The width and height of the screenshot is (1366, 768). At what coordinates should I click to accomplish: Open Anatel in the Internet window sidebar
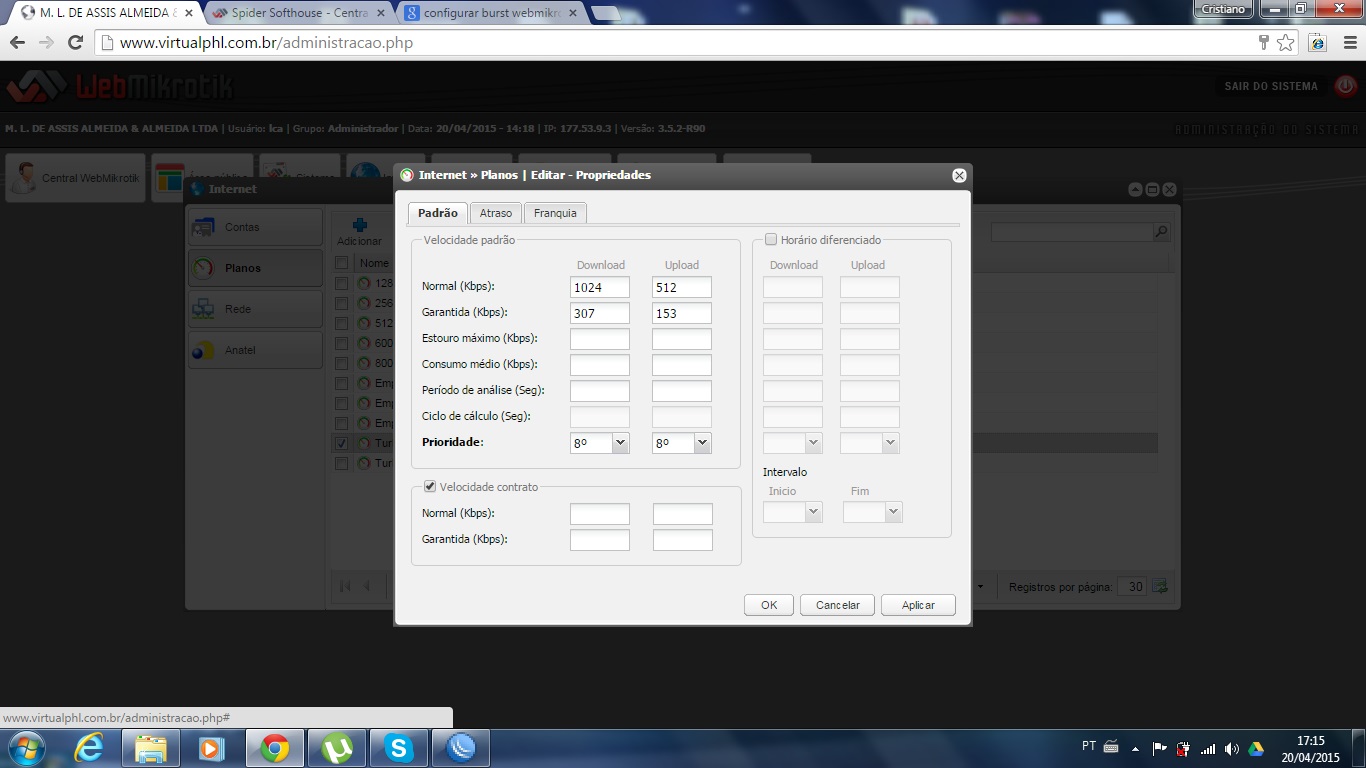(255, 350)
